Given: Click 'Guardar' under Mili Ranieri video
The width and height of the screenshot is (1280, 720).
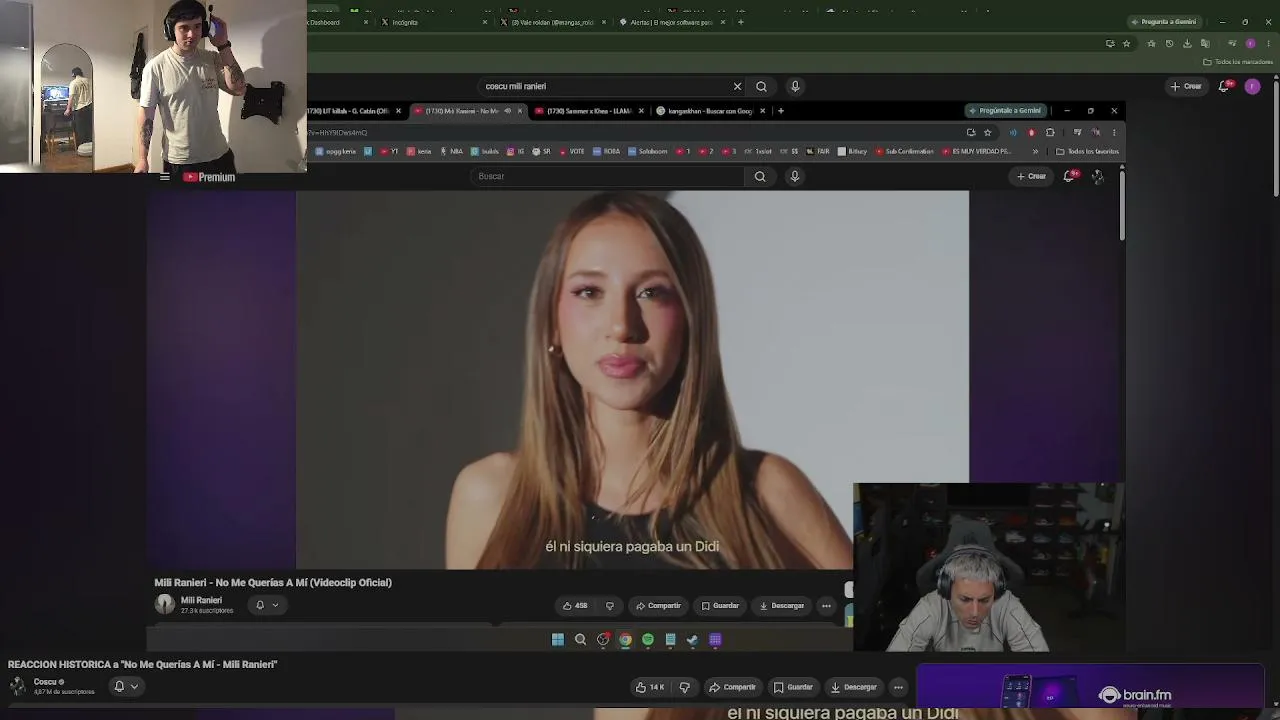Looking at the screenshot, I should [x=720, y=606].
